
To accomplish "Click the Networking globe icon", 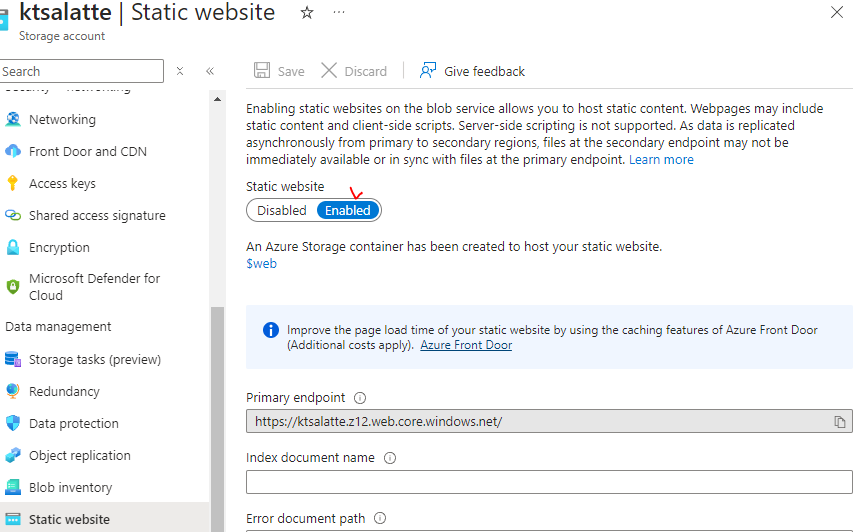I will click(13, 119).
